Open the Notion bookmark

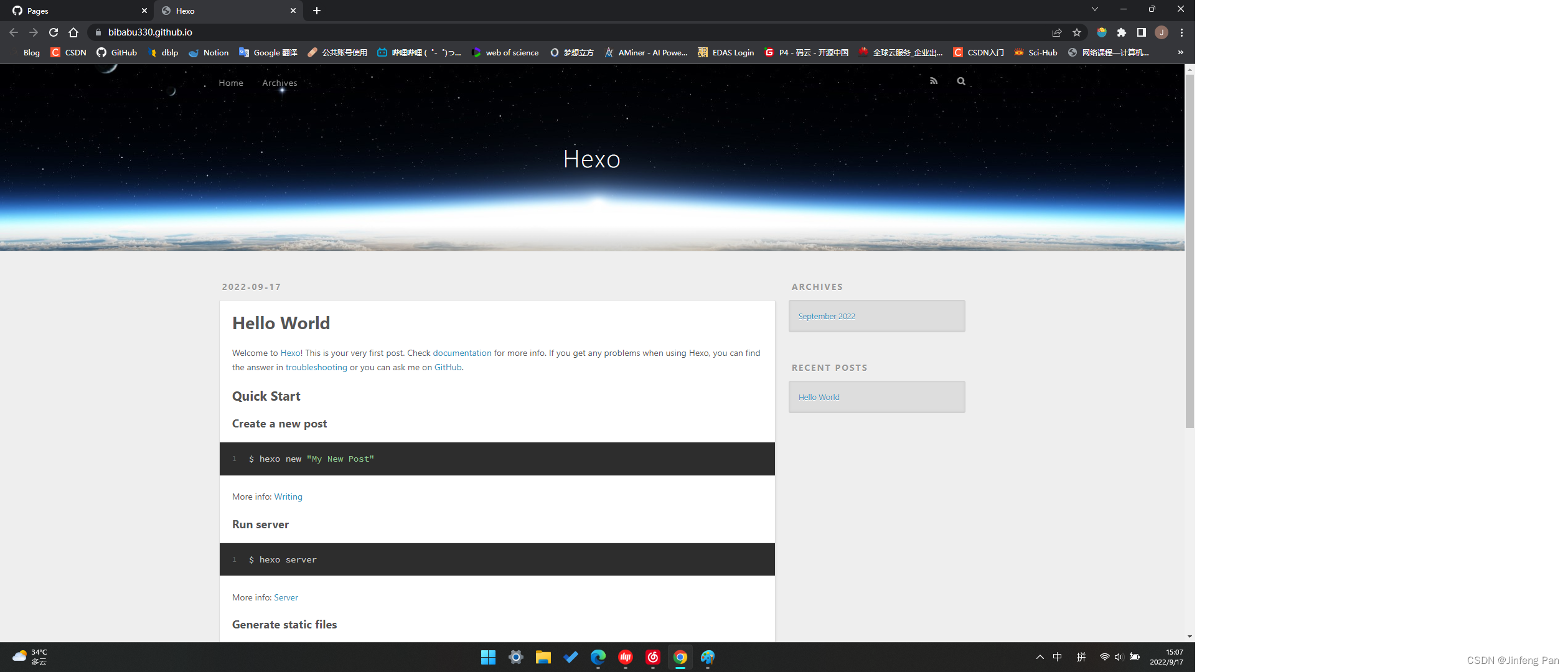[x=209, y=52]
